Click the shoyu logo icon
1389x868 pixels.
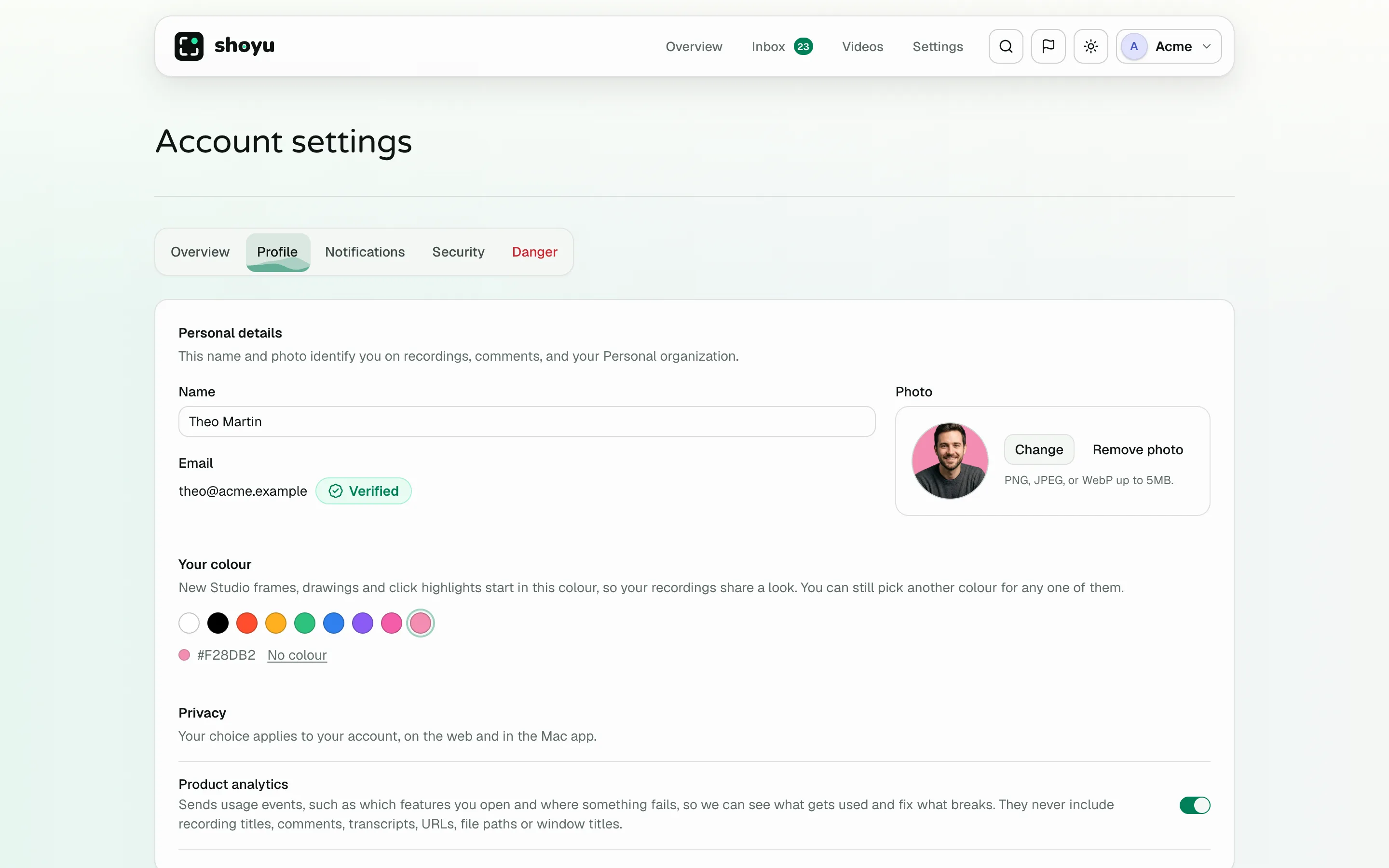[189, 46]
